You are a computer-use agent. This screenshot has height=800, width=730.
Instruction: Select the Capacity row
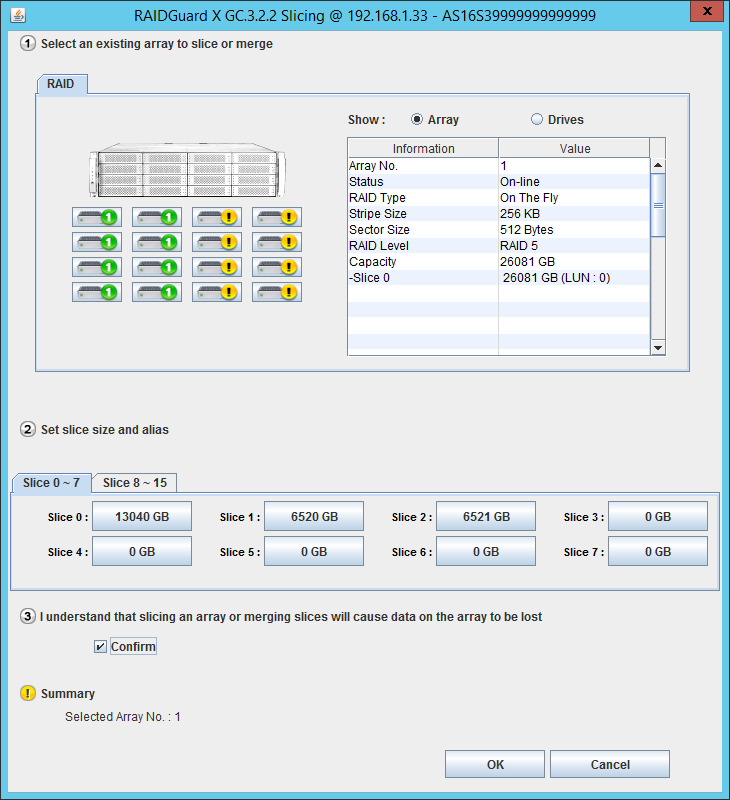click(x=499, y=262)
